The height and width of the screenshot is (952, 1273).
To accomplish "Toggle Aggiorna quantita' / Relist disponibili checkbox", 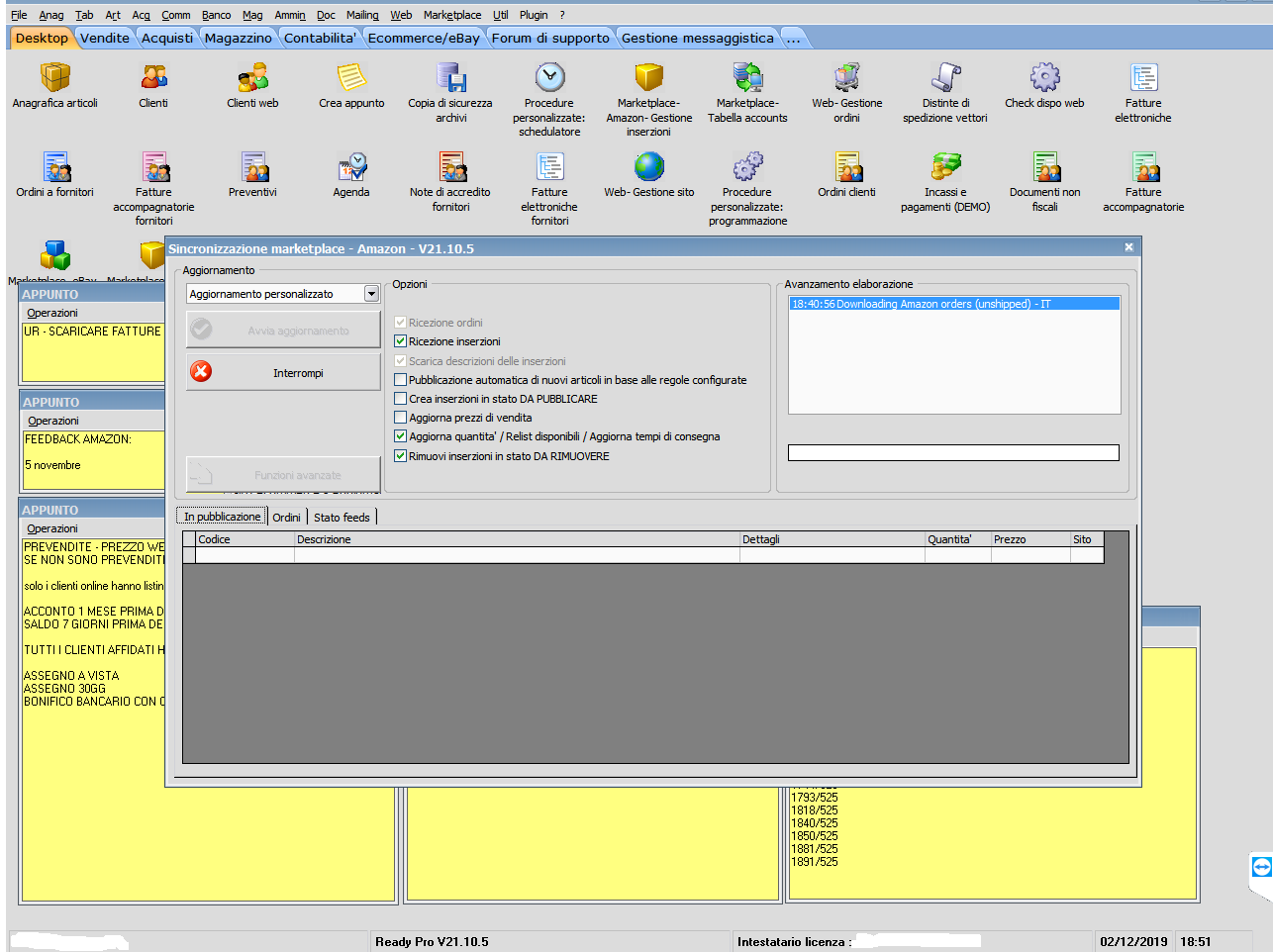I will tap(400, 436).
